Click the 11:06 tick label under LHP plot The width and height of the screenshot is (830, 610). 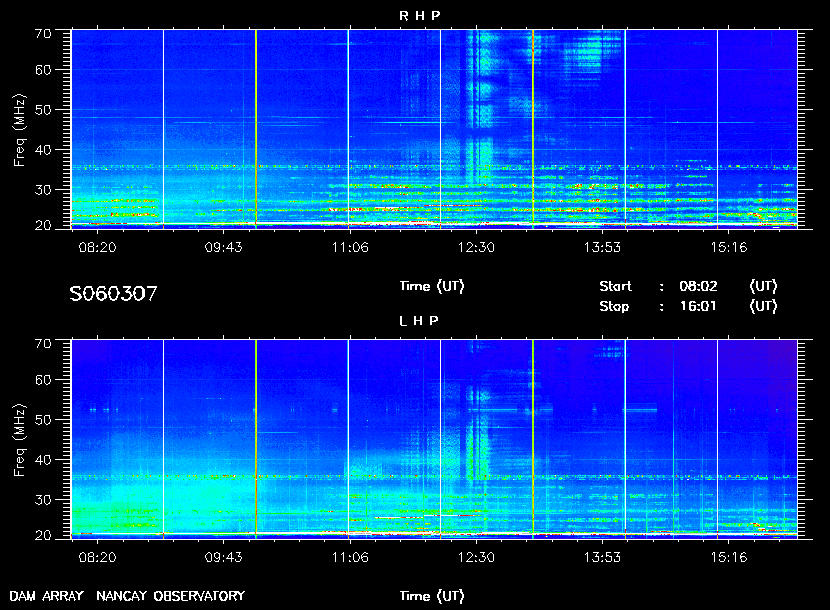[350, 558]
